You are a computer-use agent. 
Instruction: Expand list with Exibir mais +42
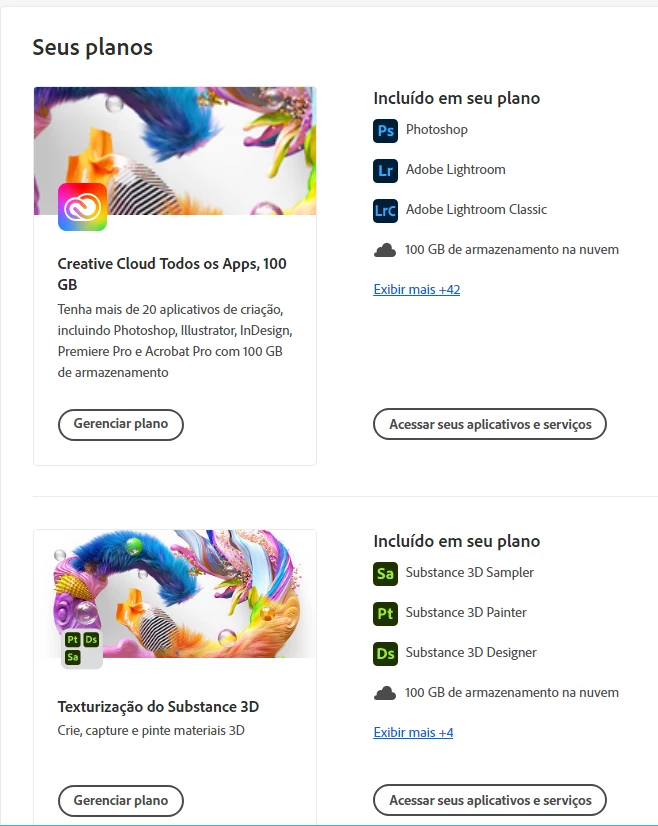click(417, 289)
